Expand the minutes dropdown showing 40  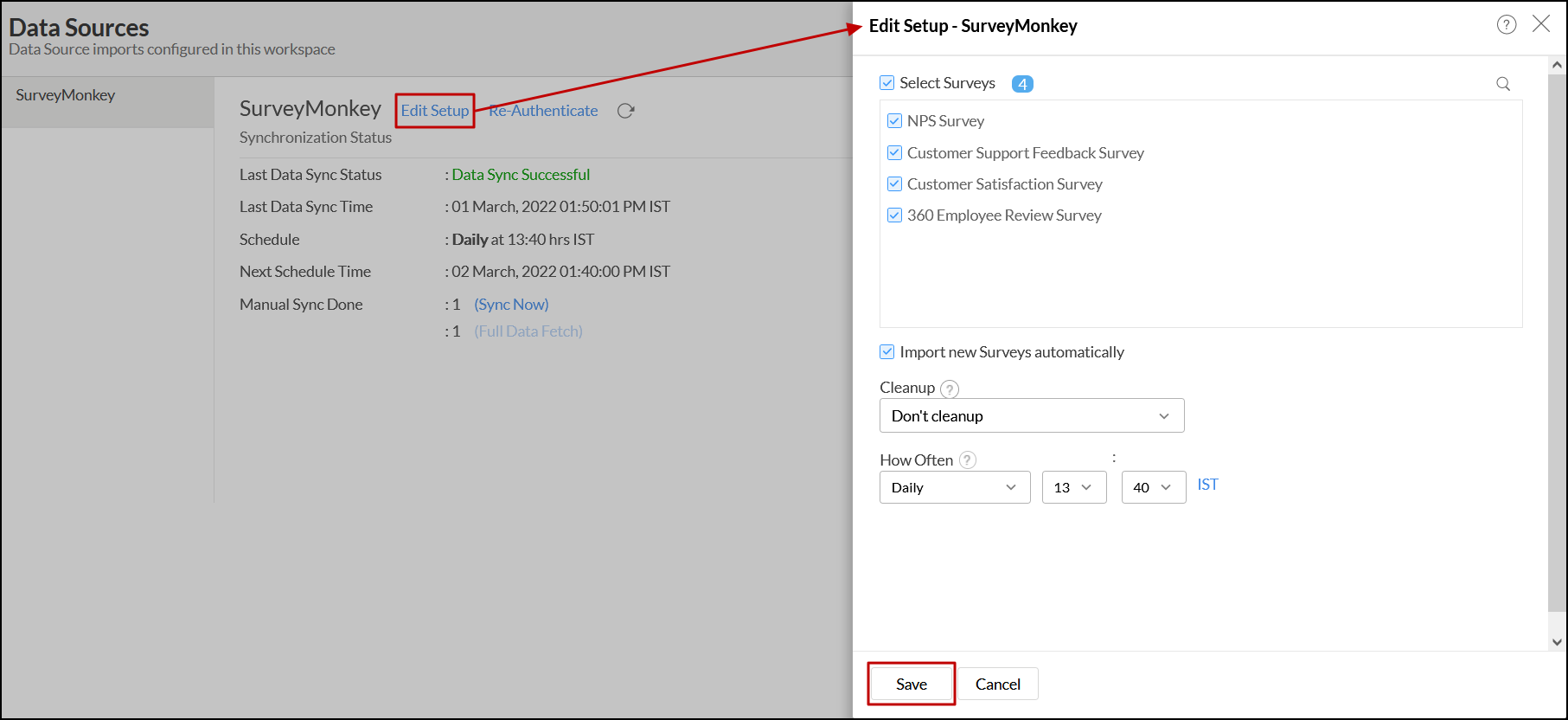click(x=1153, y=487)
